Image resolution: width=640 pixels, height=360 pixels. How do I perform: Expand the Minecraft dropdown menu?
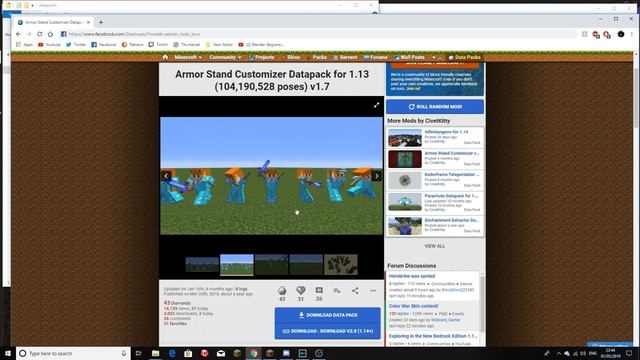(x=188, y=57)
